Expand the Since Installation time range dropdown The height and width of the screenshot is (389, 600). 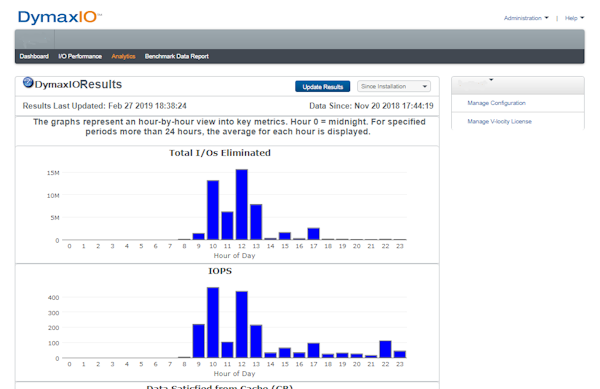click(x=394, y=86)
